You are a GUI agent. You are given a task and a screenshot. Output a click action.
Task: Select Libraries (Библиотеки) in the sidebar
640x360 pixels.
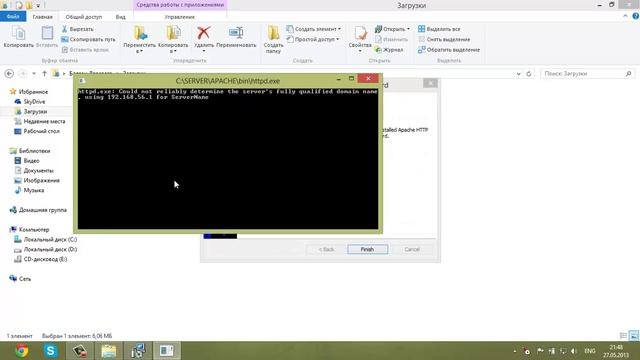(30, 151)
